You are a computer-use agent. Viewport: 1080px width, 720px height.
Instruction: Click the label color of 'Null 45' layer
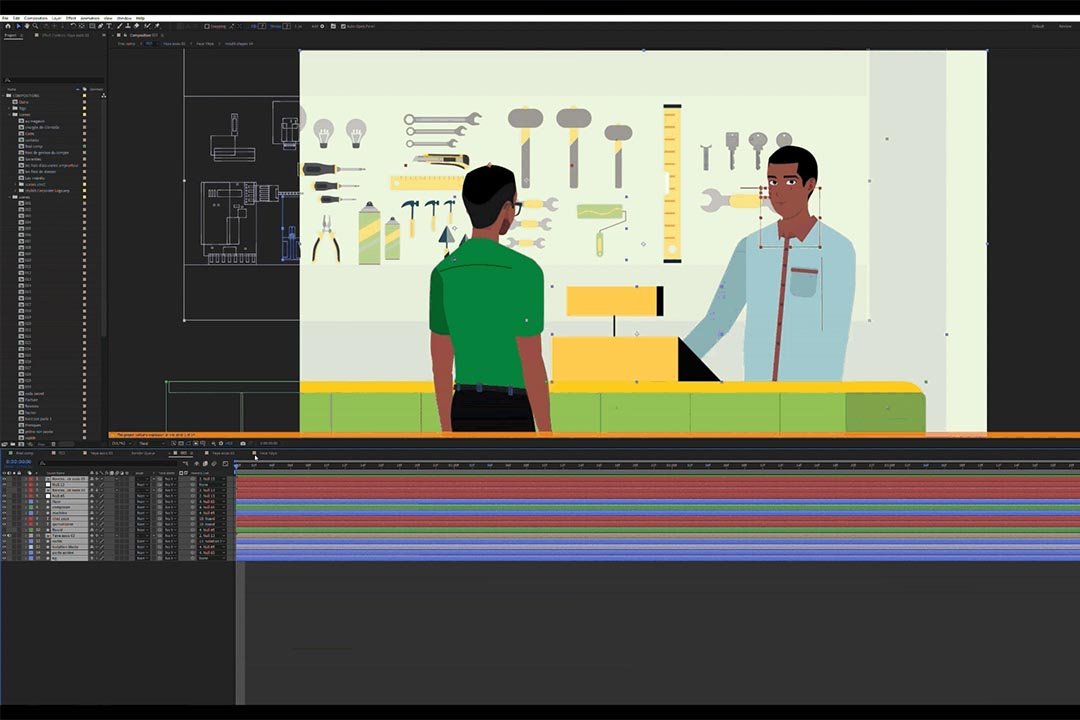pos(30,495)
